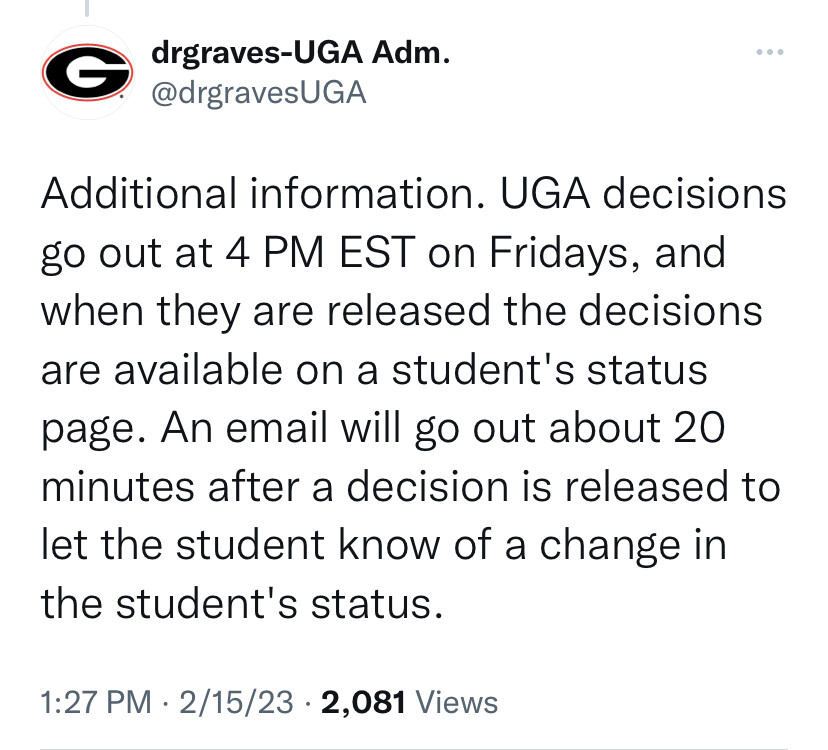Viewport: 828px width, 750px height.
Task: Click the thread connector line above the avatar
Action: pos(87,9)
